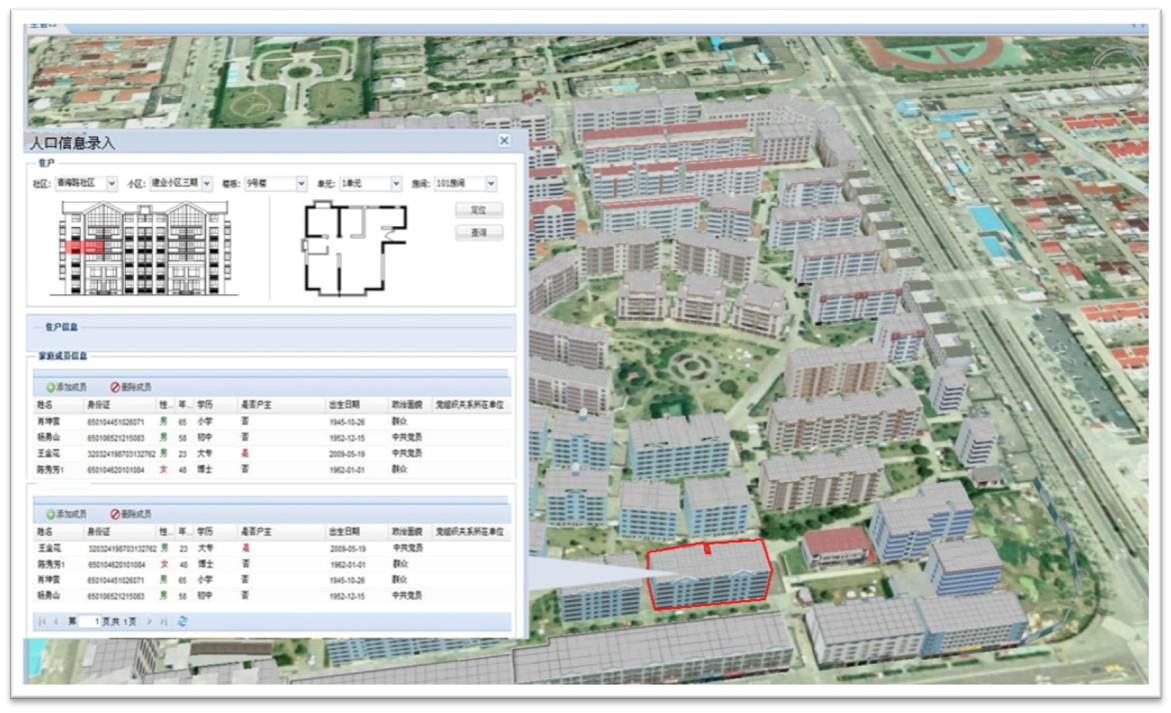Click the lower 删除成员 red prohibit icon
The width and height of the screenshot is (1171, 713).
tap(115, 513)
